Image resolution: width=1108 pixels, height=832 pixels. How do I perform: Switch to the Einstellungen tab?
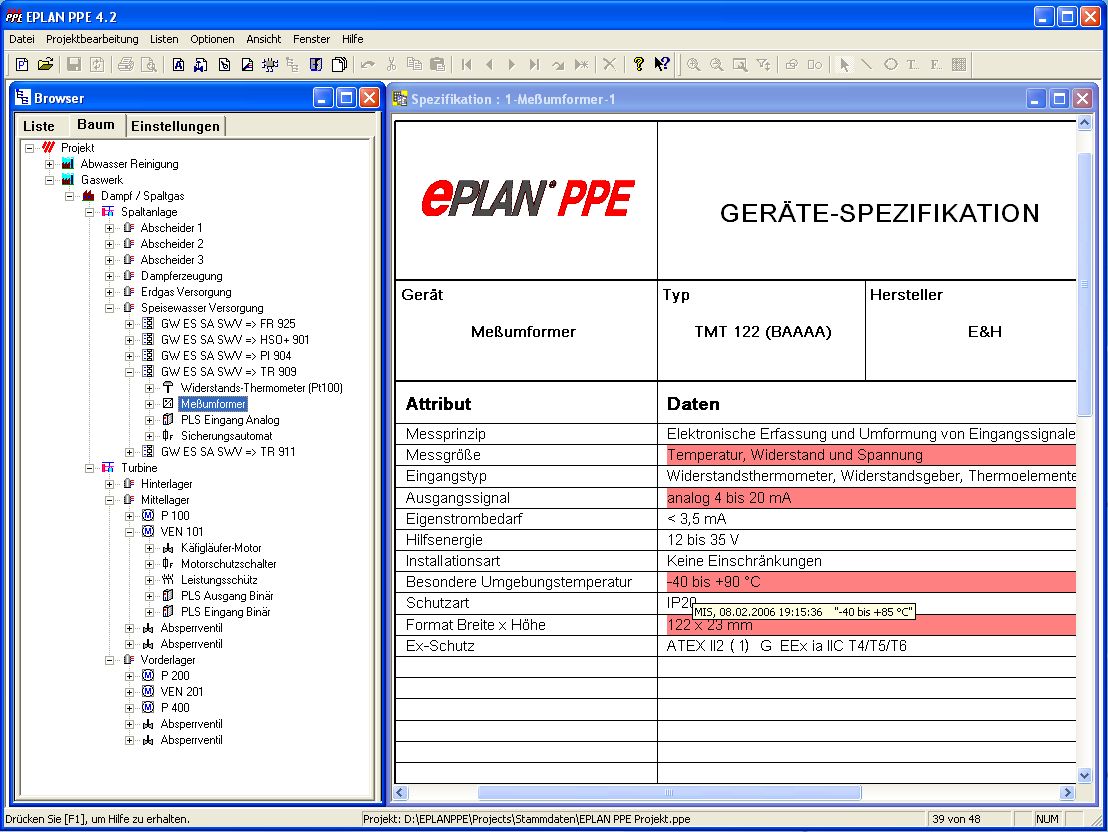pos(175,126)
